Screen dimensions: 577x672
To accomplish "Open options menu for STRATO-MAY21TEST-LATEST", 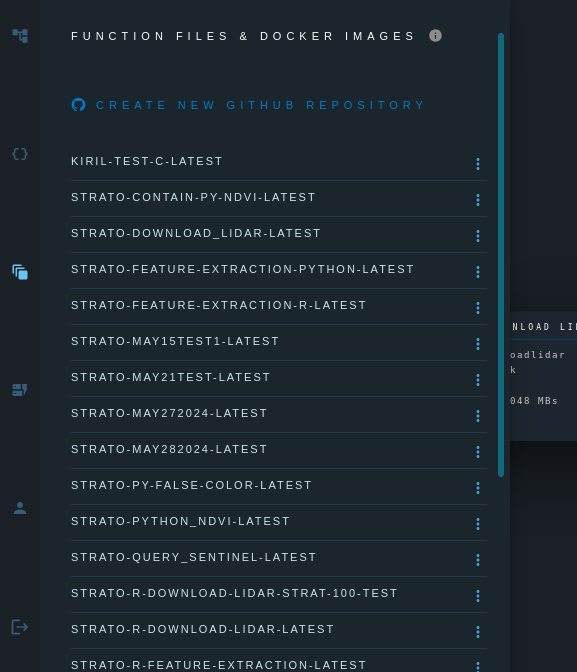I will (478, 380).
